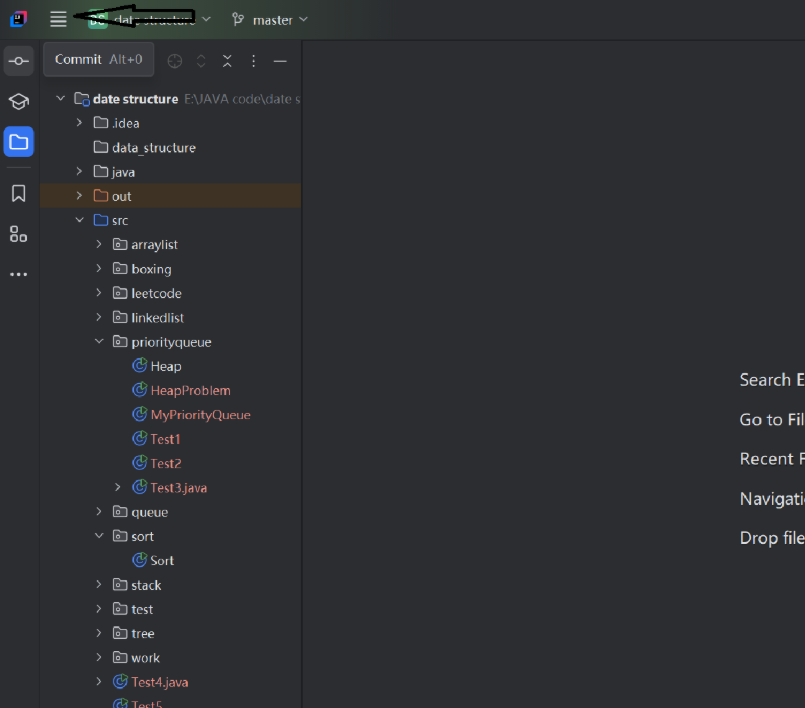Select the arraylist package row
Image resolution: width=805 pixels, height=708 pixels.
pos(170,244)
